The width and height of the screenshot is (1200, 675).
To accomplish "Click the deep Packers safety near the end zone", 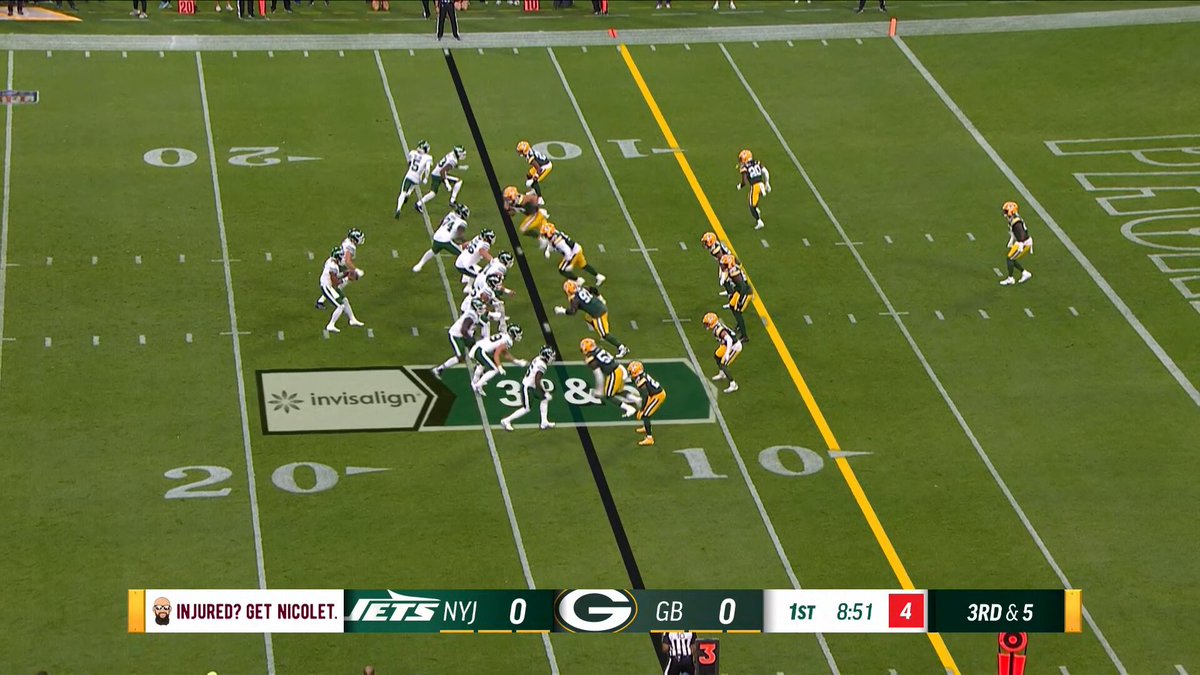I will pos(1016,243).
